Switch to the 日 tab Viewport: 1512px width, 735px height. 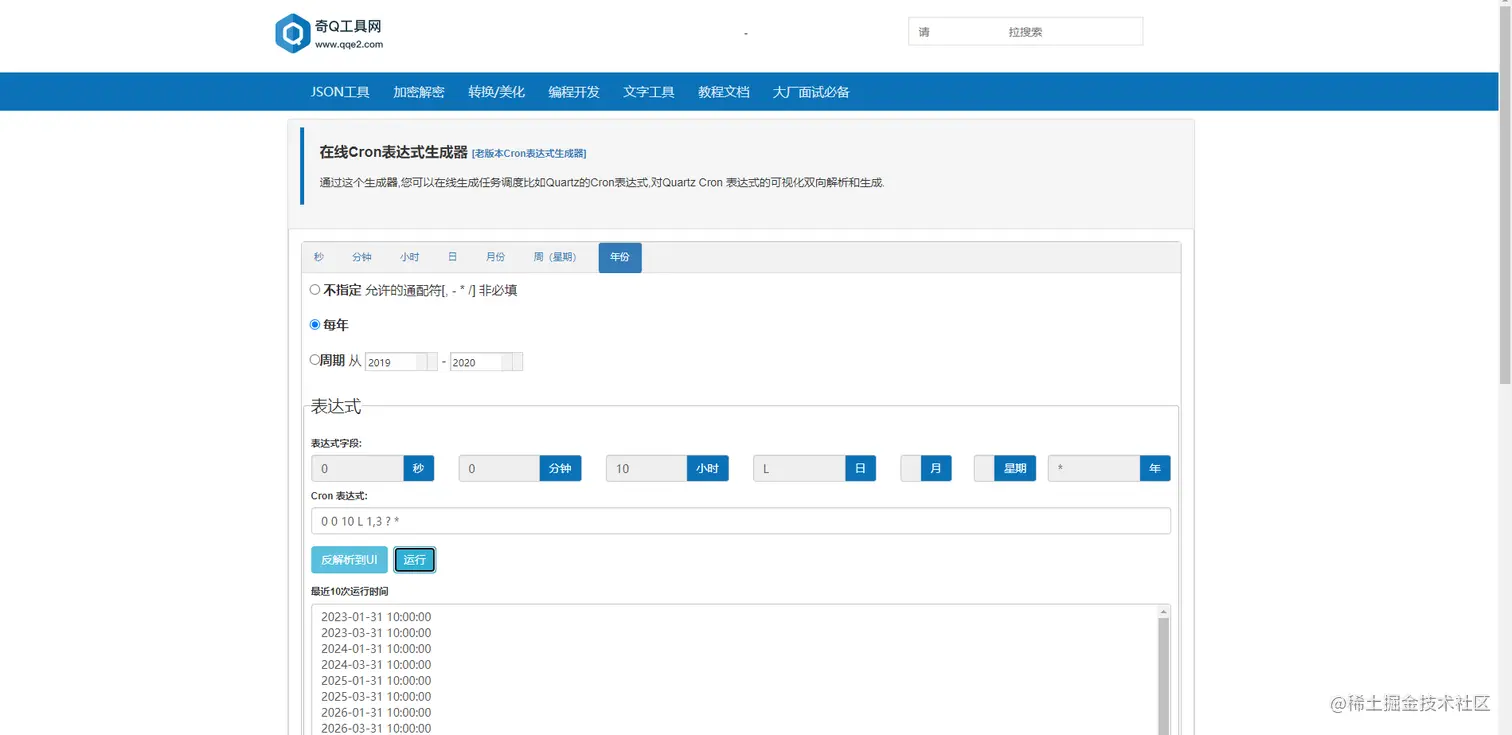point(453,257)
